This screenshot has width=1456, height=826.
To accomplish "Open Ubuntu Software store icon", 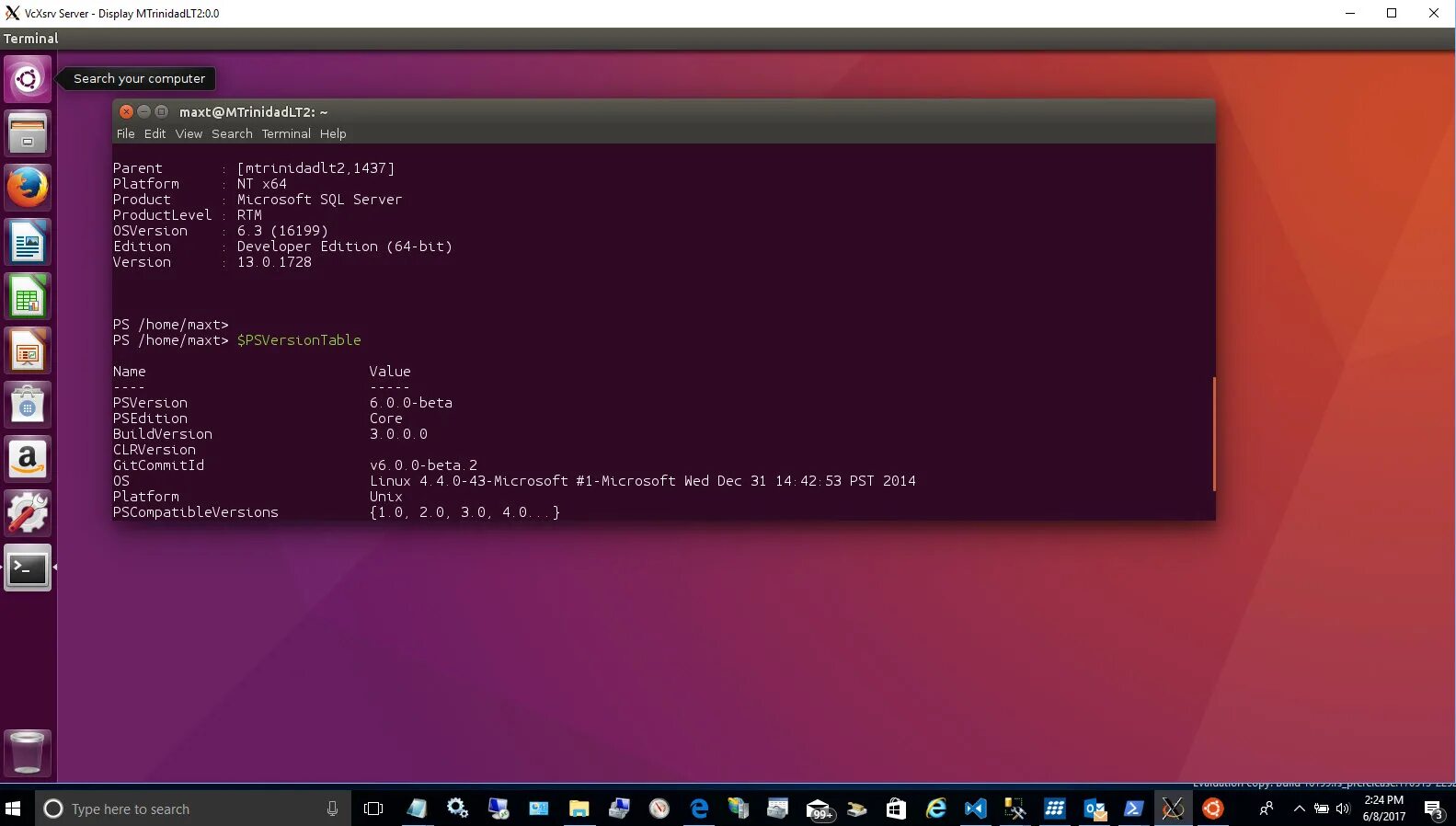I will tap(28, 405).
